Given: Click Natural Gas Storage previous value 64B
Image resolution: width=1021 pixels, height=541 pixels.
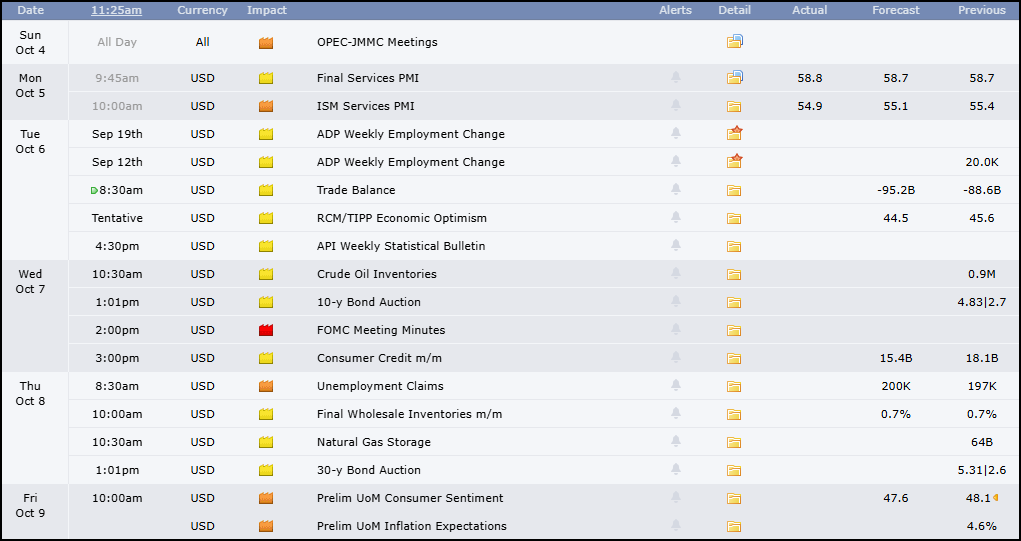Looking at the screenshot, I should 982,442.
